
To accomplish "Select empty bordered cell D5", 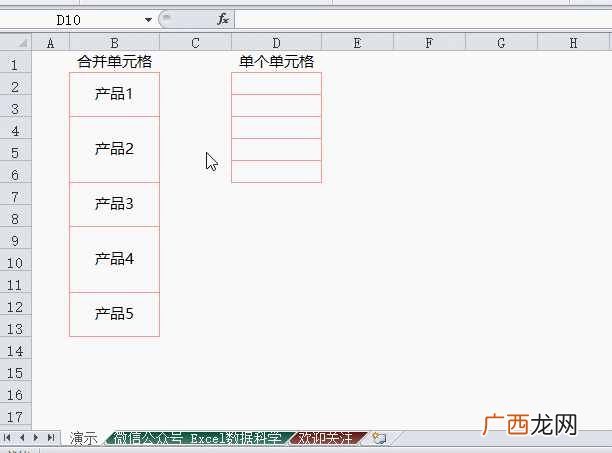I will tap(276, 149).
